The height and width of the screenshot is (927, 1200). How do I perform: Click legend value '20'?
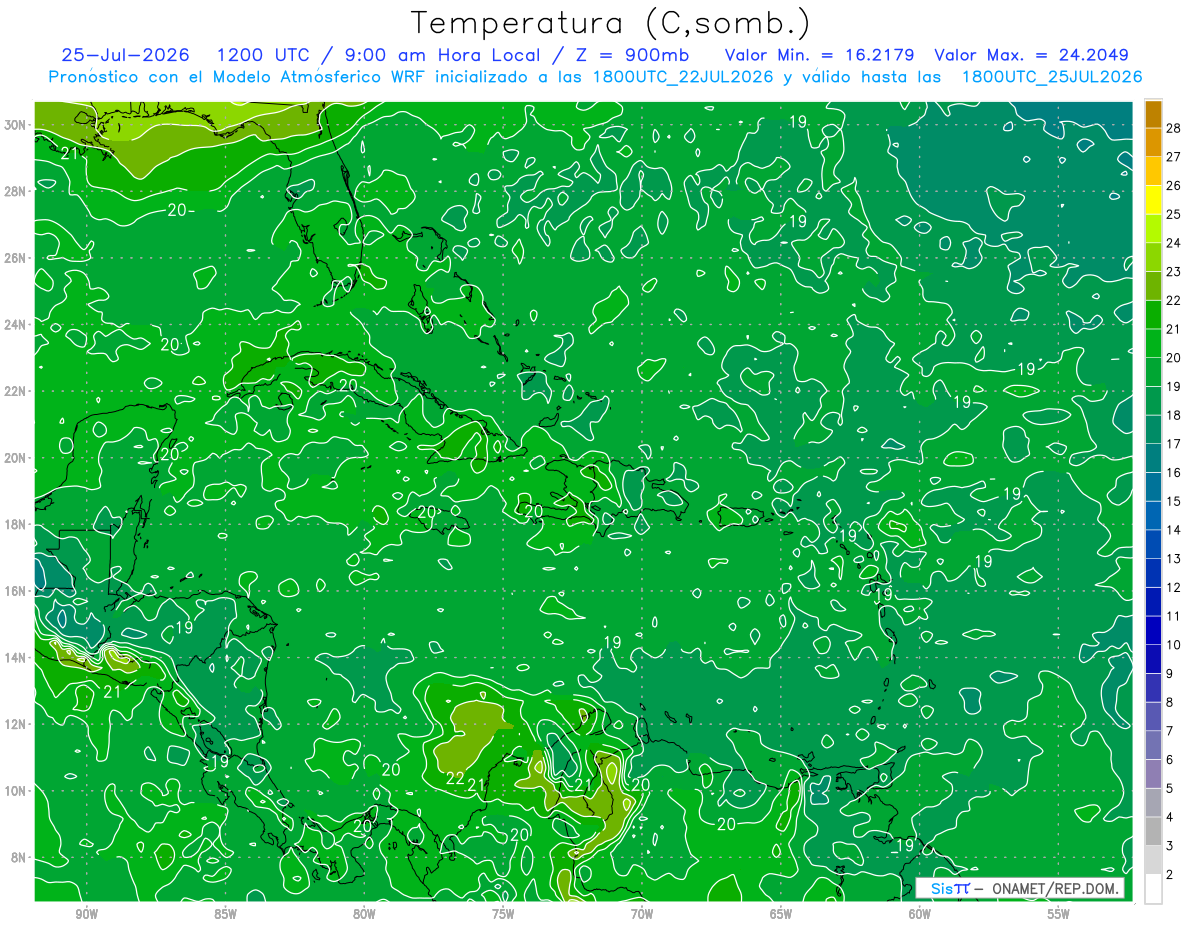(x=1173, y=358)
